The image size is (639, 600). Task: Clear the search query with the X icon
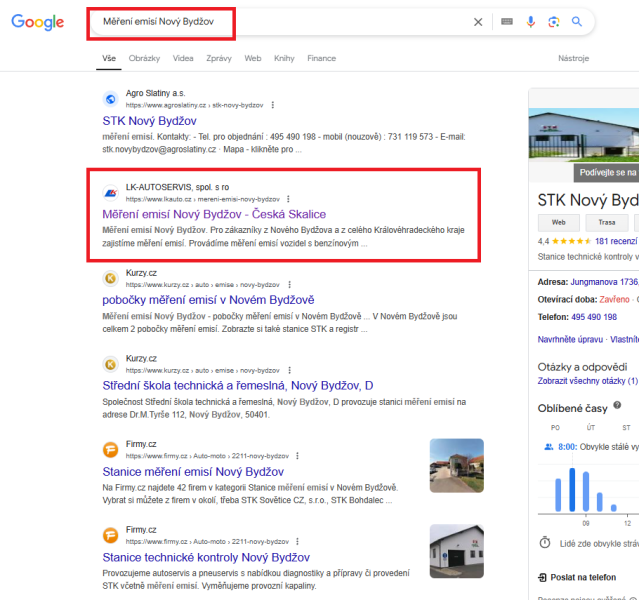point(478,22)
